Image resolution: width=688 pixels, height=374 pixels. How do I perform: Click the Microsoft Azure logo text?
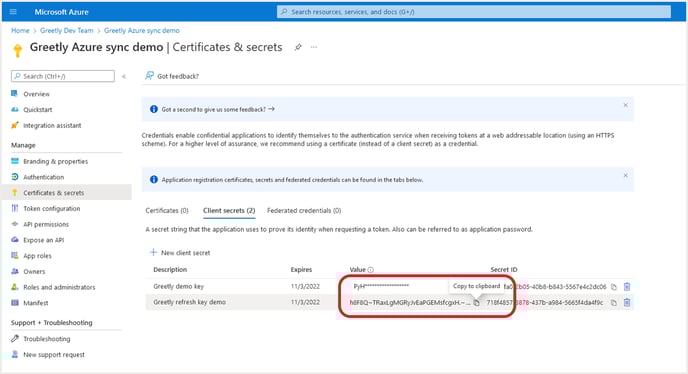click(61, 12)
